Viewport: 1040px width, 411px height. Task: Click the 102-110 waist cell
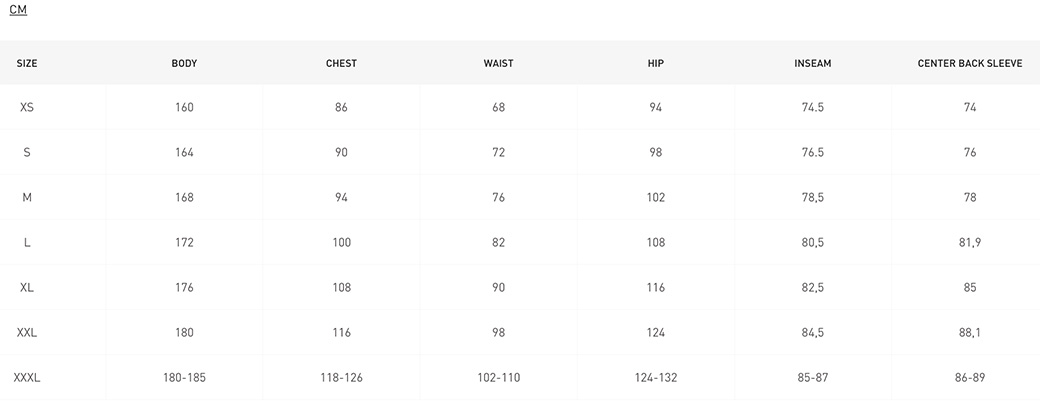[x=498, y=378]
